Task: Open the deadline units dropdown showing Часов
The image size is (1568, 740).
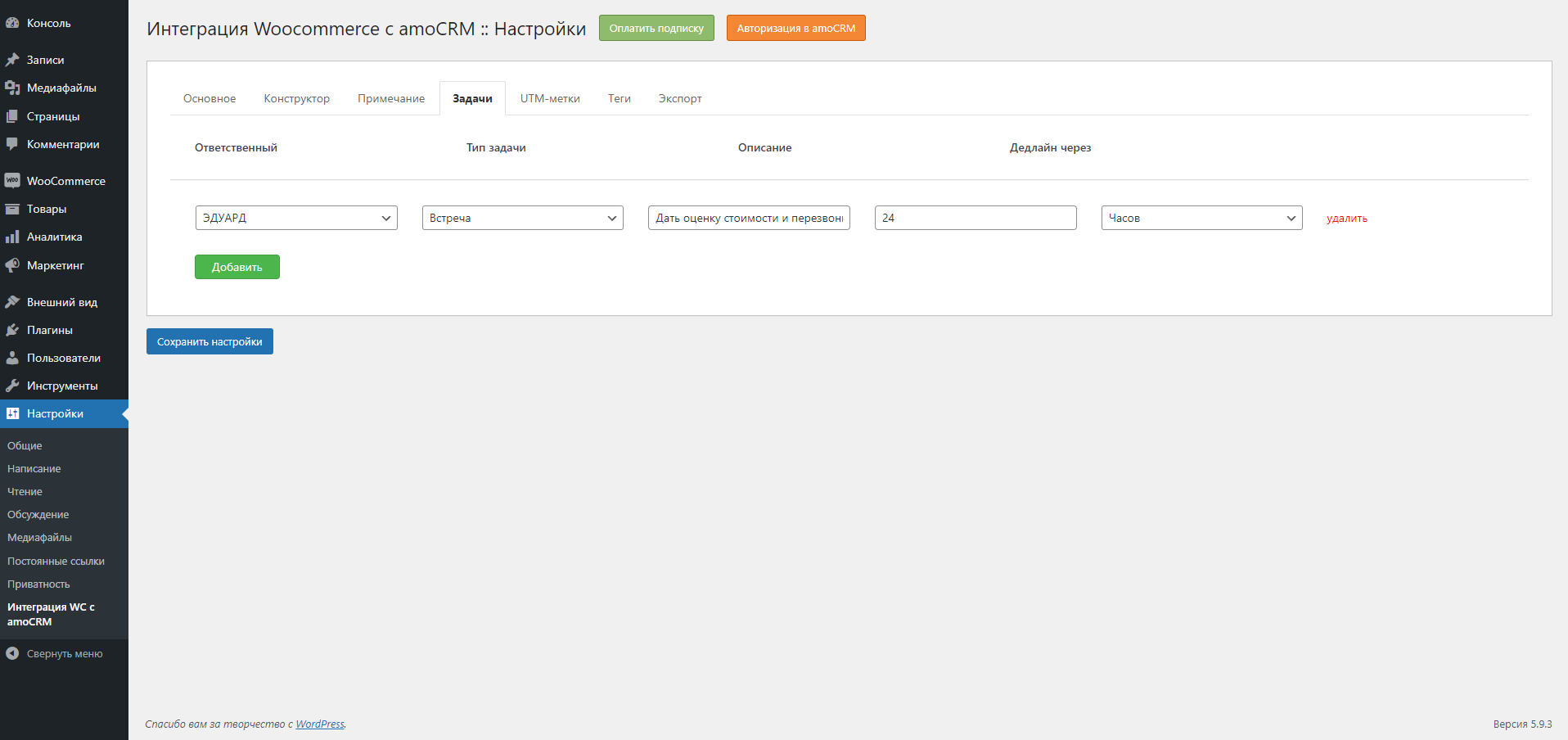Action: pyautogui.click(x=1201, y=218)
